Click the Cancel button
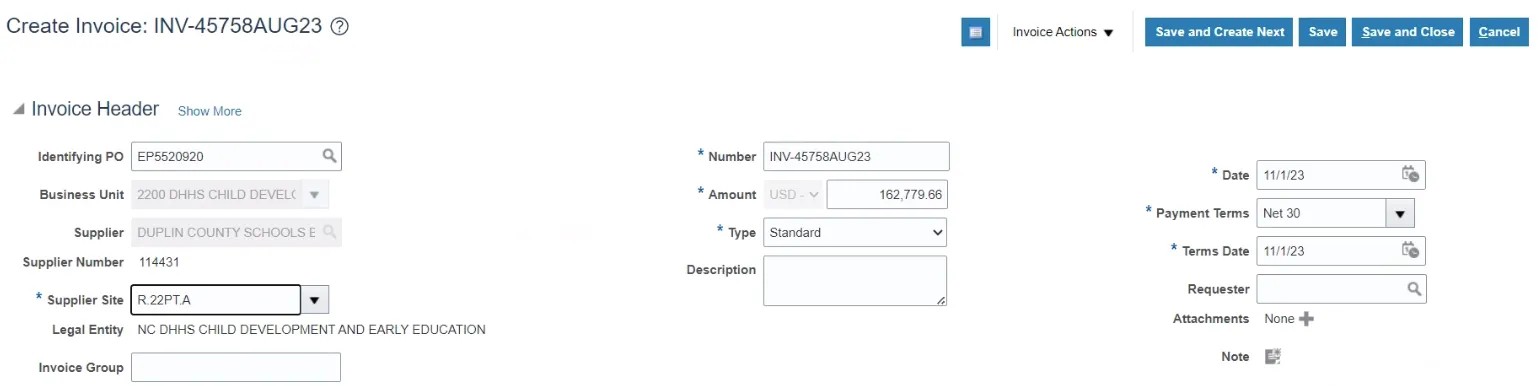Screen dimensions: 1538x386 (x=1499, y=32)
